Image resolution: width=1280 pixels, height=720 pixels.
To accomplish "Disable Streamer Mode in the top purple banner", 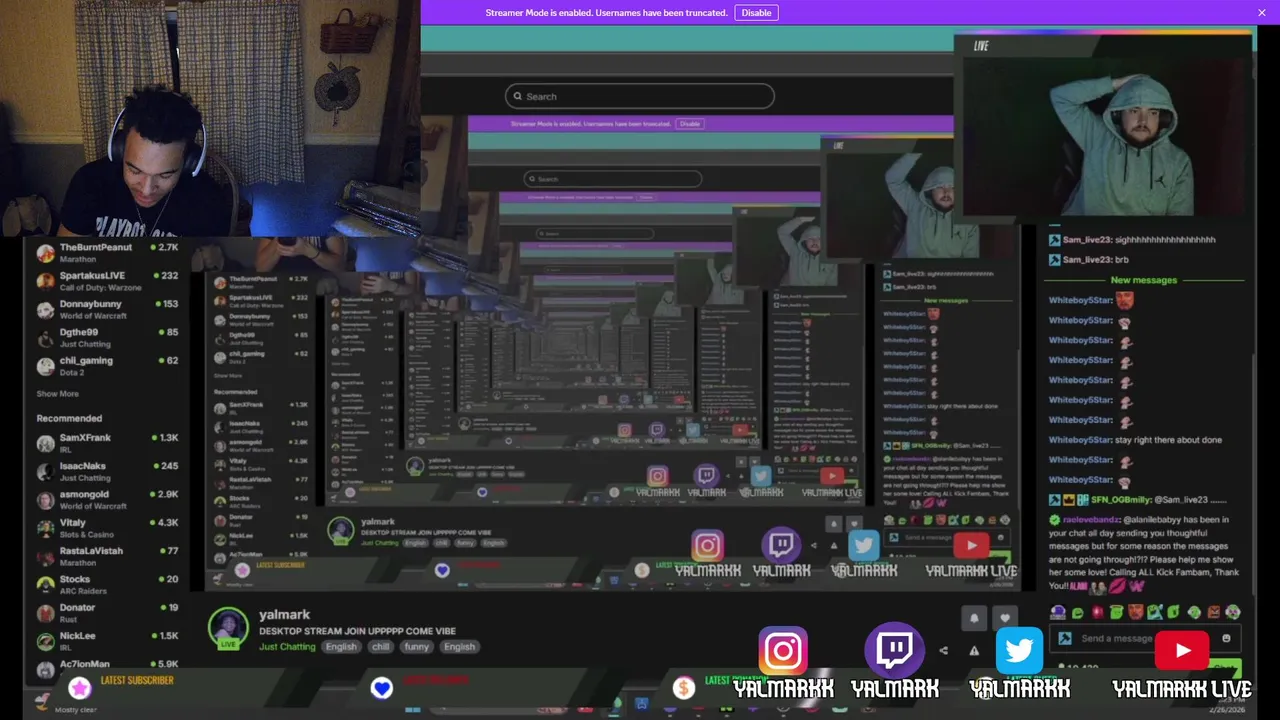I will point(756,13).
